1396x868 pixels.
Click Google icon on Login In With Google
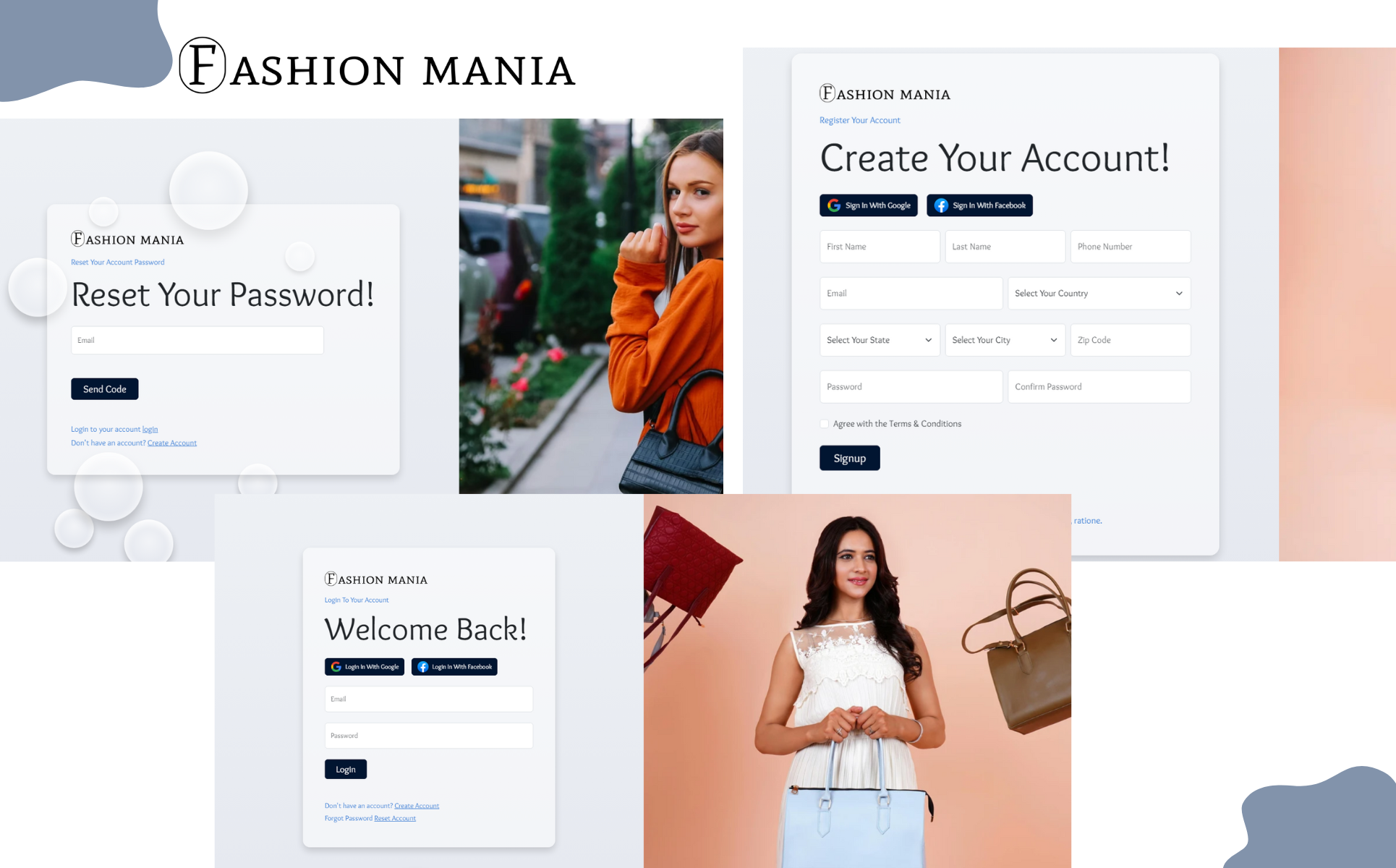coord(336,667)
